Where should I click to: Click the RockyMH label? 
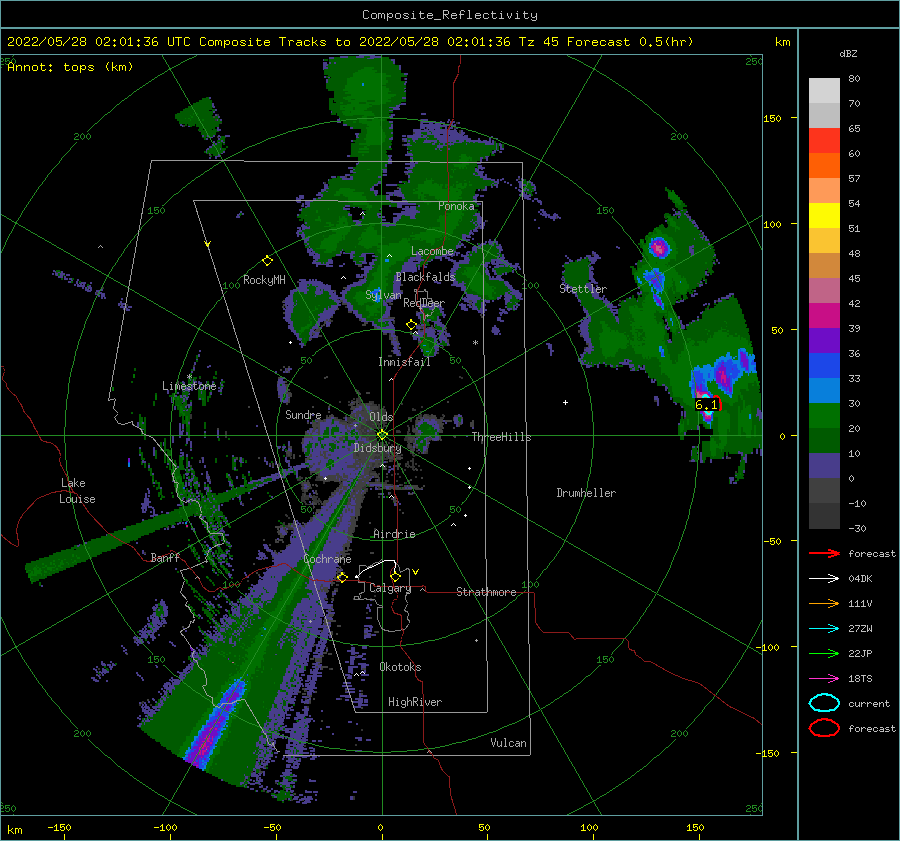pyautogui.click(x=264, y=280)
